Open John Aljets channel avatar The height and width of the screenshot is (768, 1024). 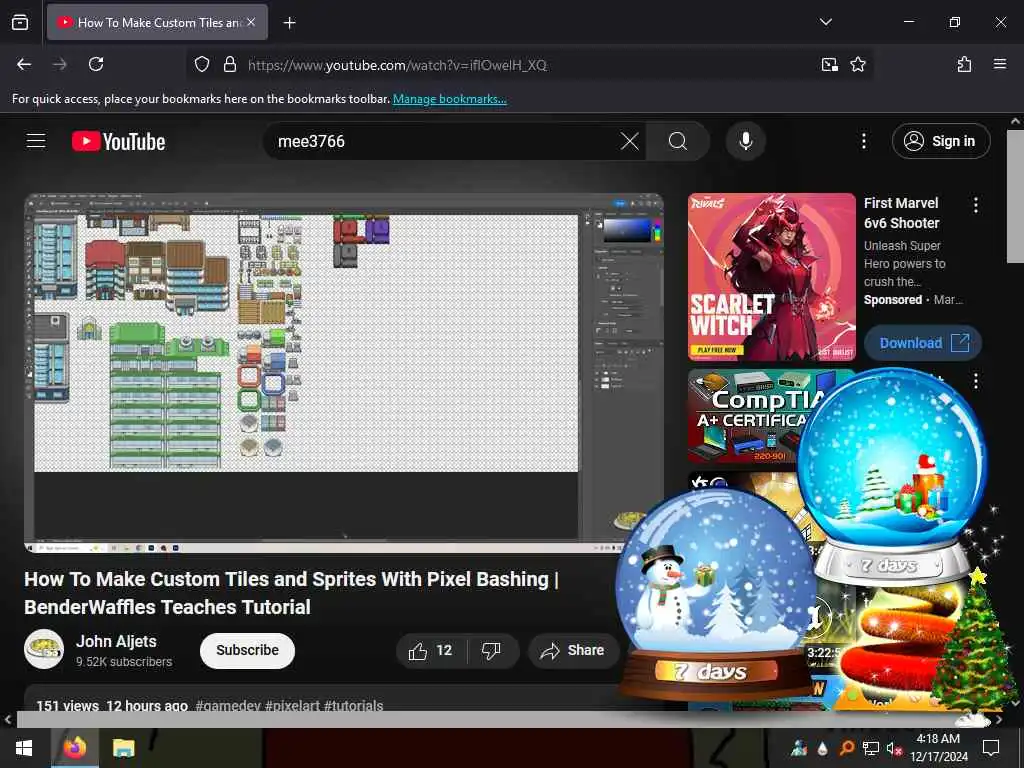[44, 649]
